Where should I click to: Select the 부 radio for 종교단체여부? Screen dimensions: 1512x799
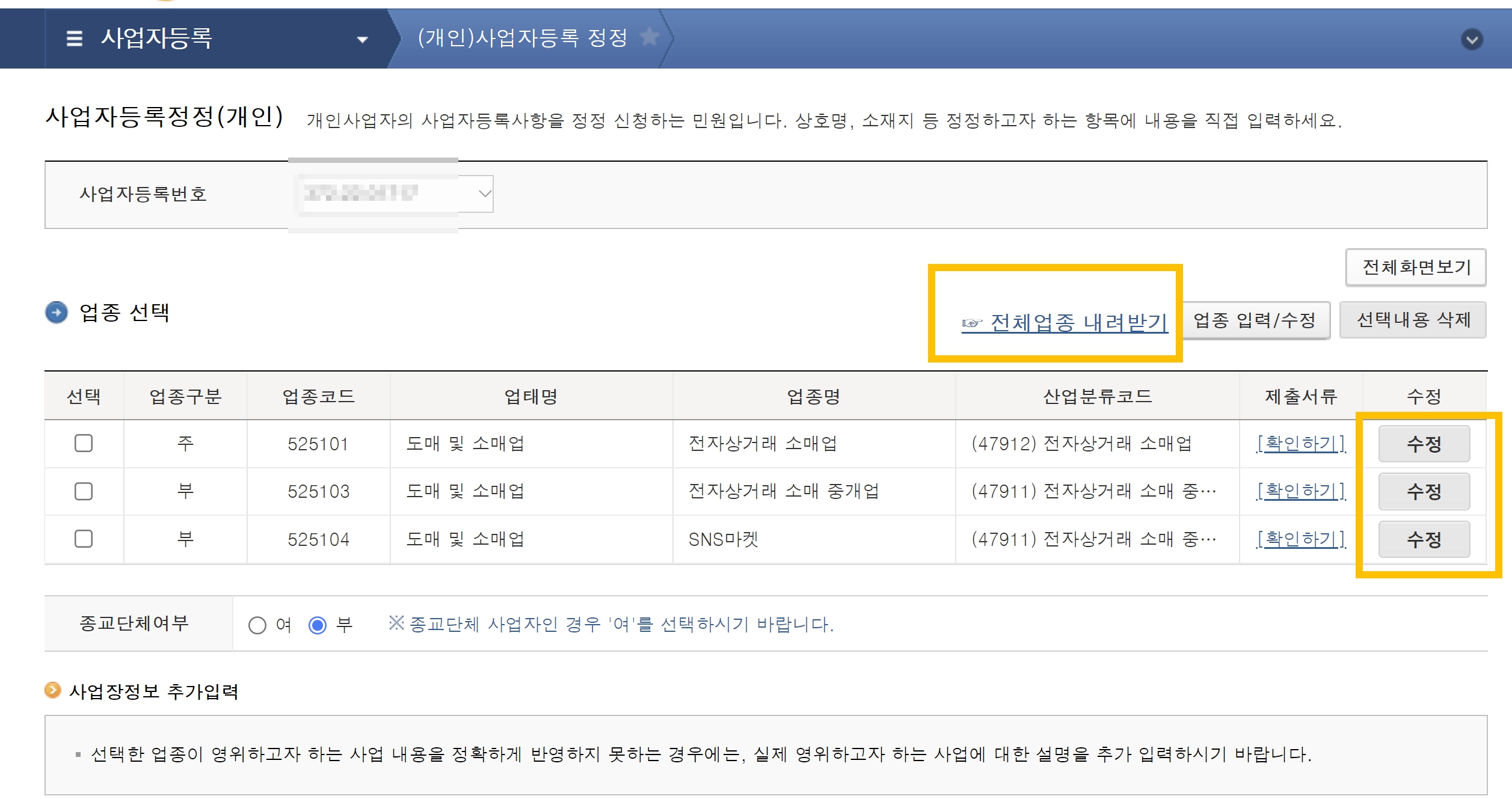(x=318, y=625)
